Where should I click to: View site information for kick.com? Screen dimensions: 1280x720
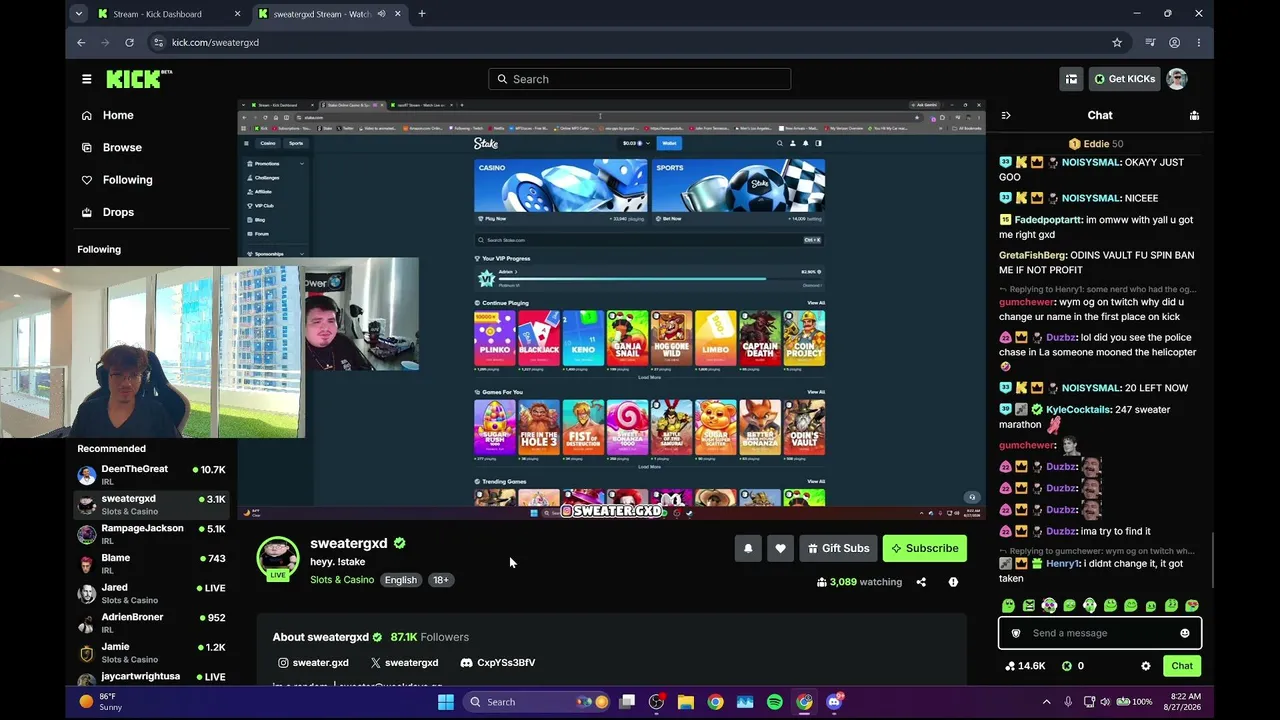157,43
